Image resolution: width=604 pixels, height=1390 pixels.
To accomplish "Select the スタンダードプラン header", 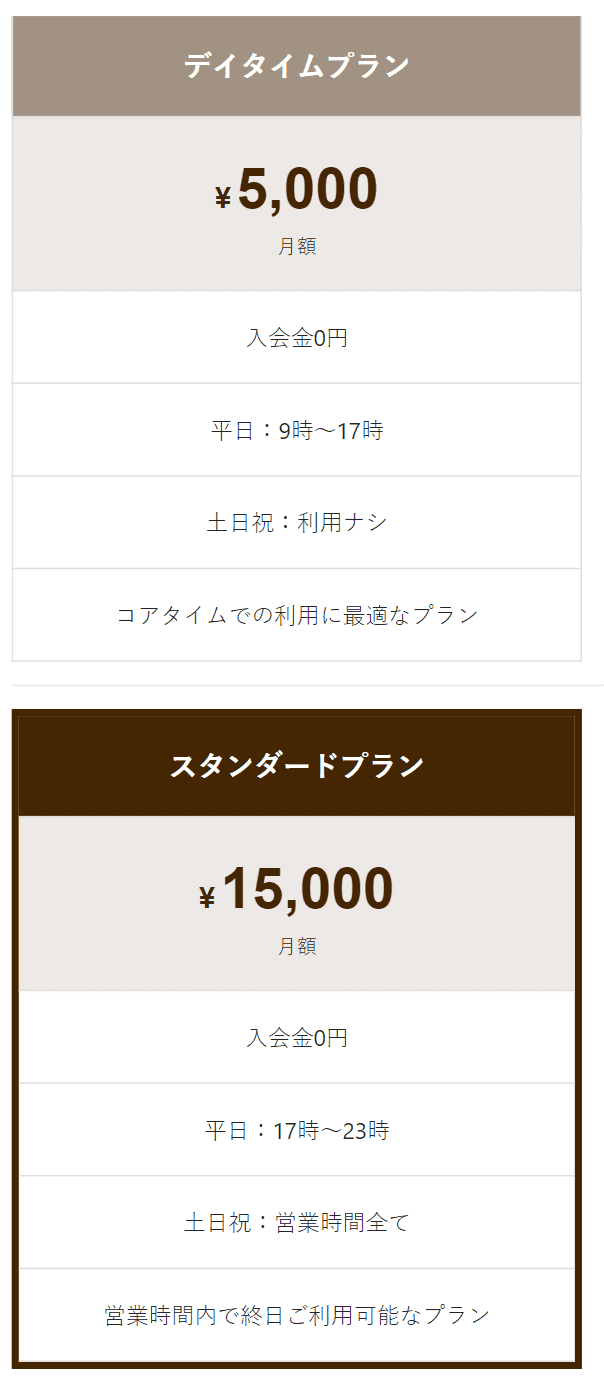I will [296, 766].
